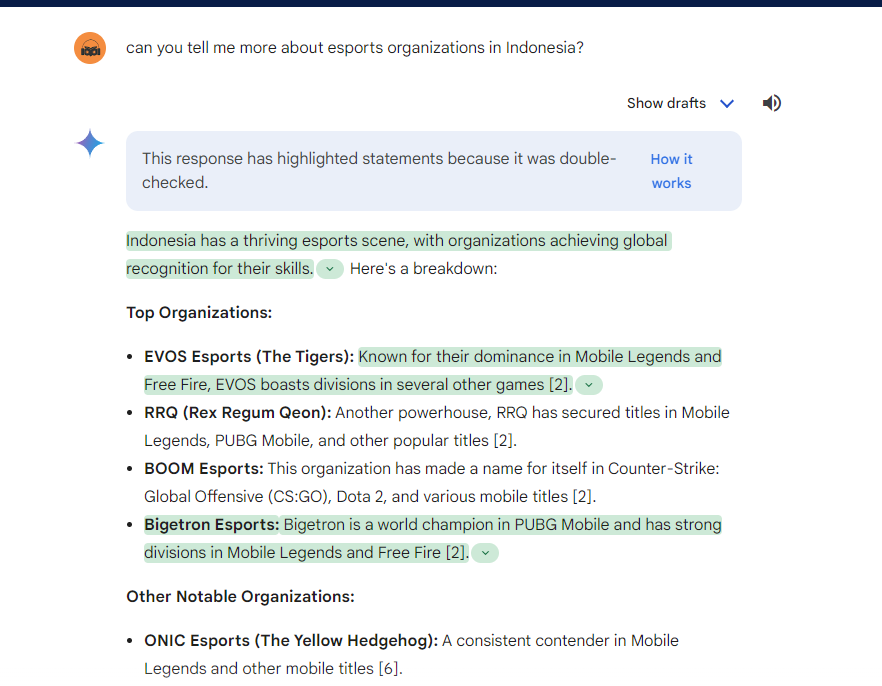882x686 pixels.
Task: Click the user prompt about esports organizations
Action: click(x=355, y=48)
